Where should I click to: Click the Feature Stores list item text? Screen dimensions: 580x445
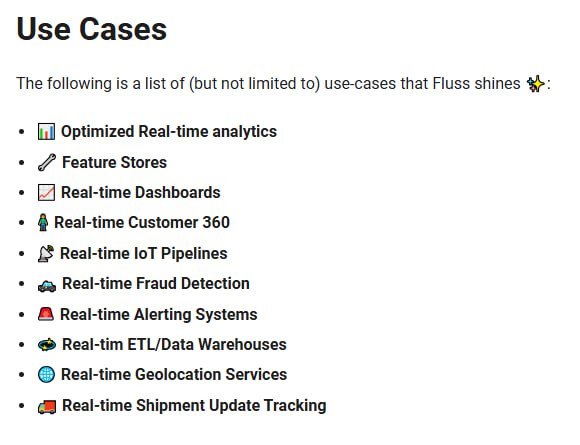coord(115,162)
